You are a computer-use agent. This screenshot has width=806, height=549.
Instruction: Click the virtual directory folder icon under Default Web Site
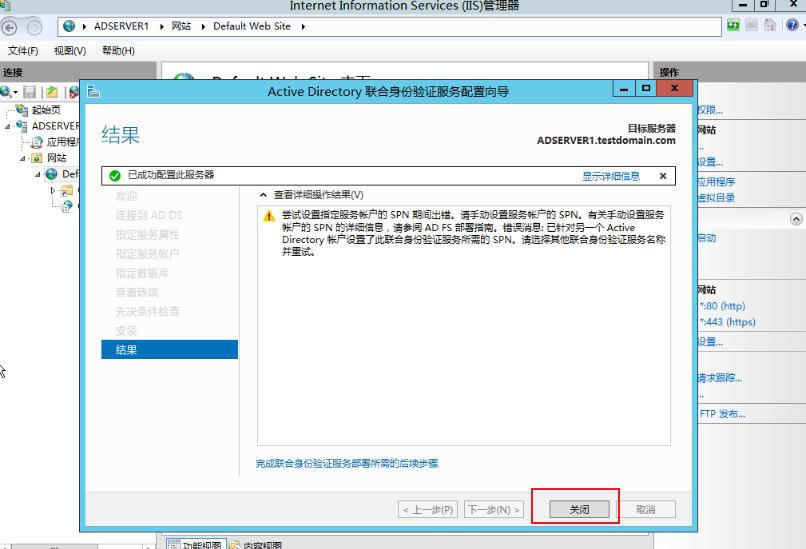click(67, 191)
